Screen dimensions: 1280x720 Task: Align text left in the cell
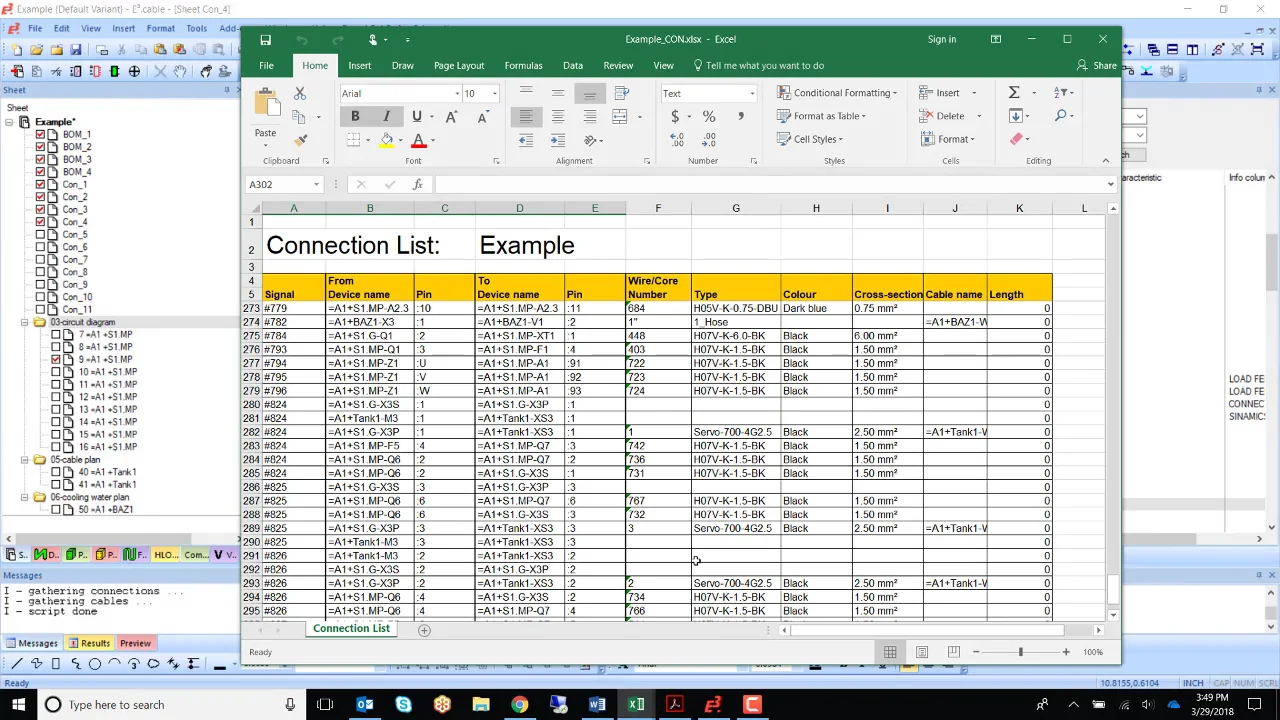(526, 117)
